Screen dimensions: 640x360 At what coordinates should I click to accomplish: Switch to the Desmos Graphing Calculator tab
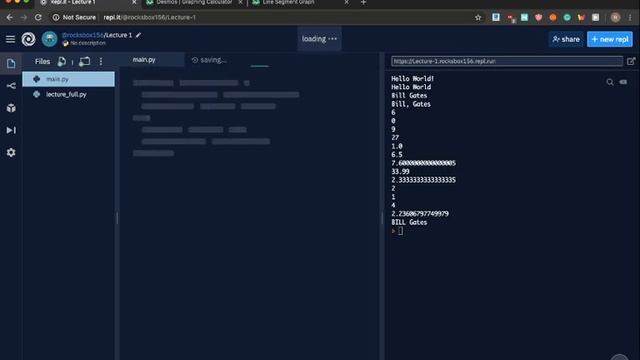[x=194, y=2]
